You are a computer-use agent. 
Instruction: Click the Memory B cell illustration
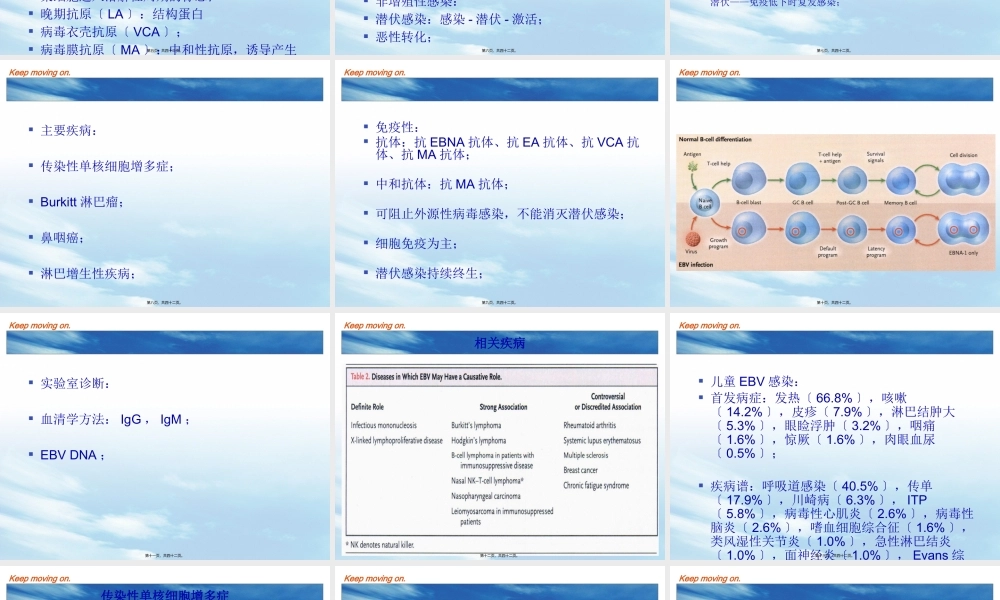coord(899,181)
